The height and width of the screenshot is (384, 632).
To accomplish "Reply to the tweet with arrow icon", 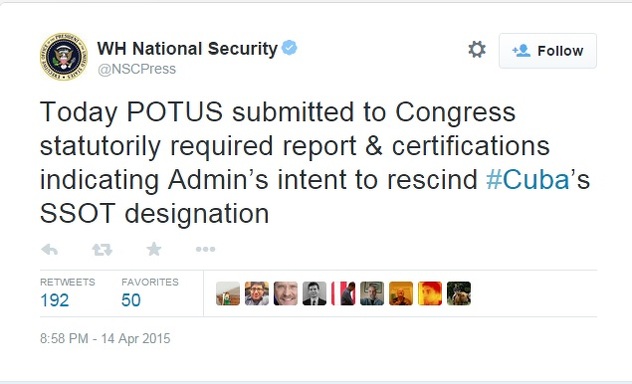I will point(50,250).
